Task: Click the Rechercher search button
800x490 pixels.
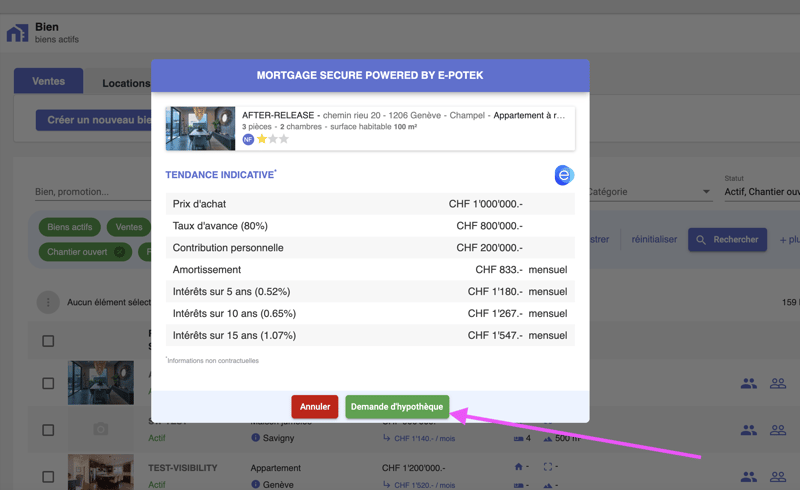Action: coord(728,239)
